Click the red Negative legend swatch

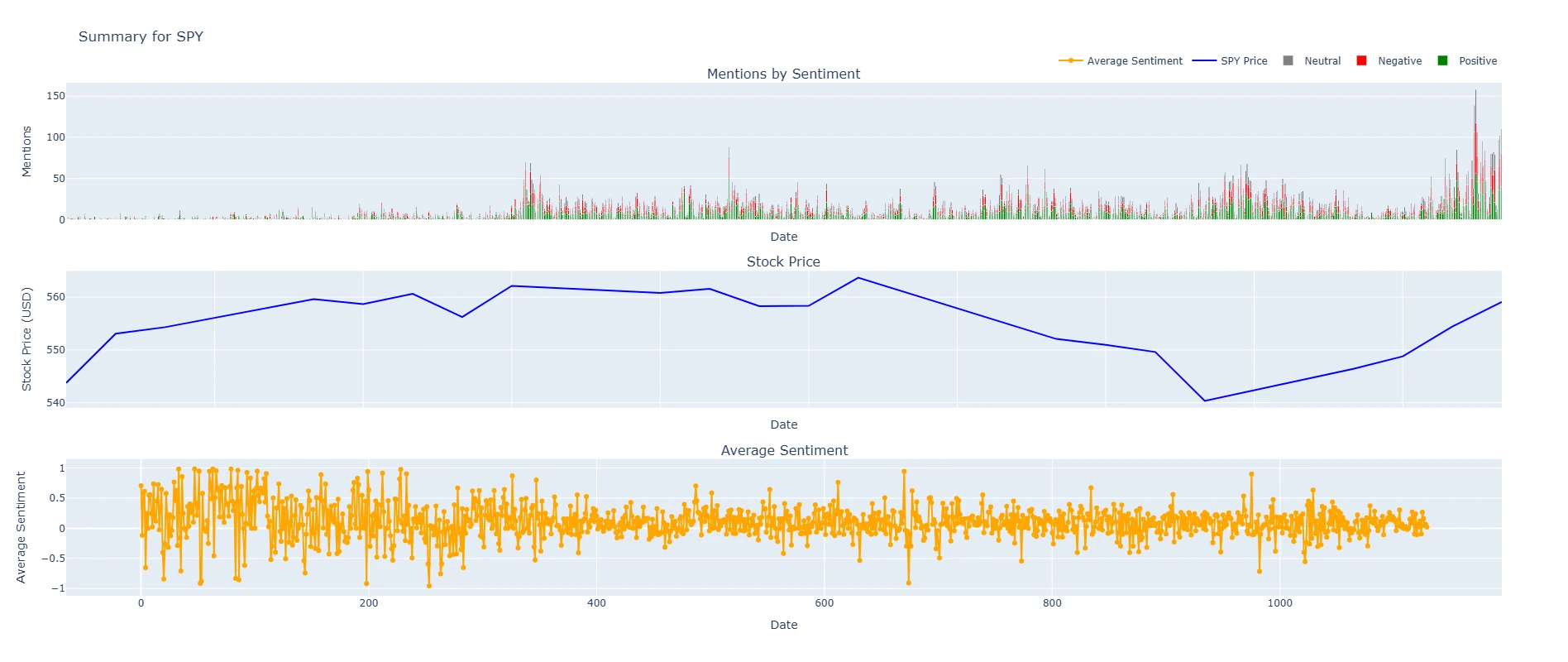tap(1361, 60)
